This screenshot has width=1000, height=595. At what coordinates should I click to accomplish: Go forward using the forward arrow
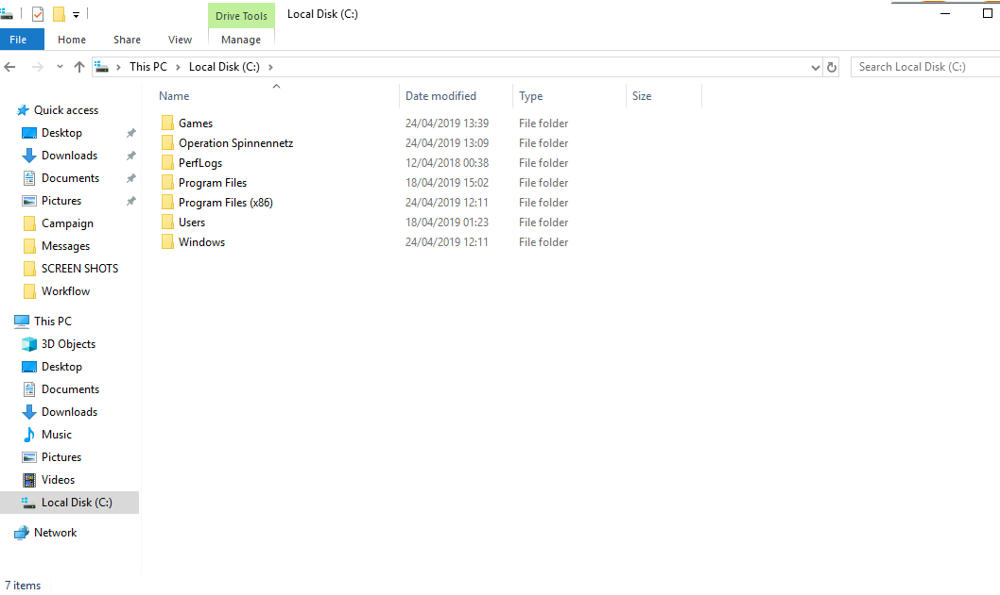38,67
